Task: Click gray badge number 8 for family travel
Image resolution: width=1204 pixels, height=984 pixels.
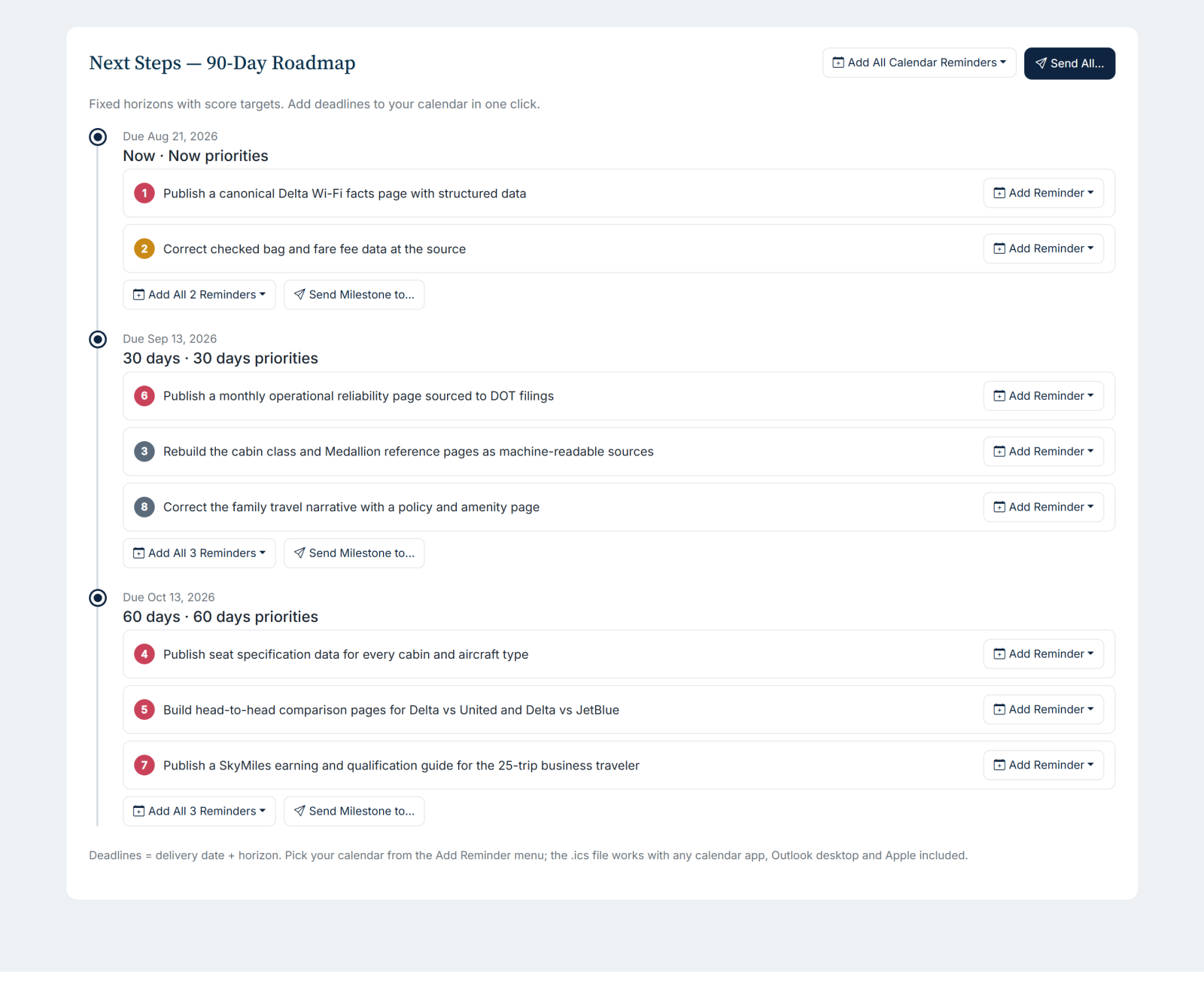Action: (x=144, y=507)
